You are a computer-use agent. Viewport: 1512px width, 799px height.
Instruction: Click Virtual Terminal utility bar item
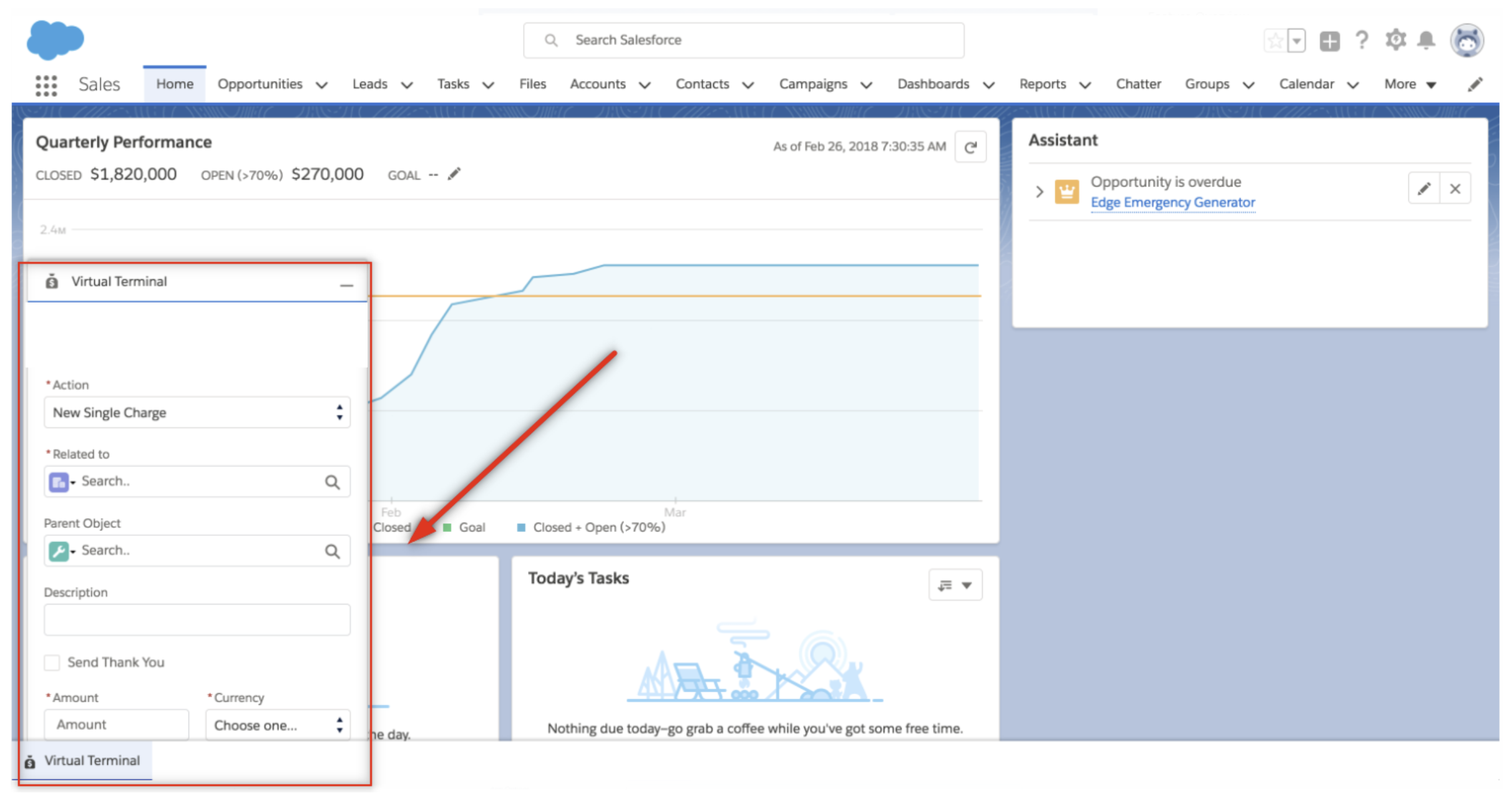[83, 760]
